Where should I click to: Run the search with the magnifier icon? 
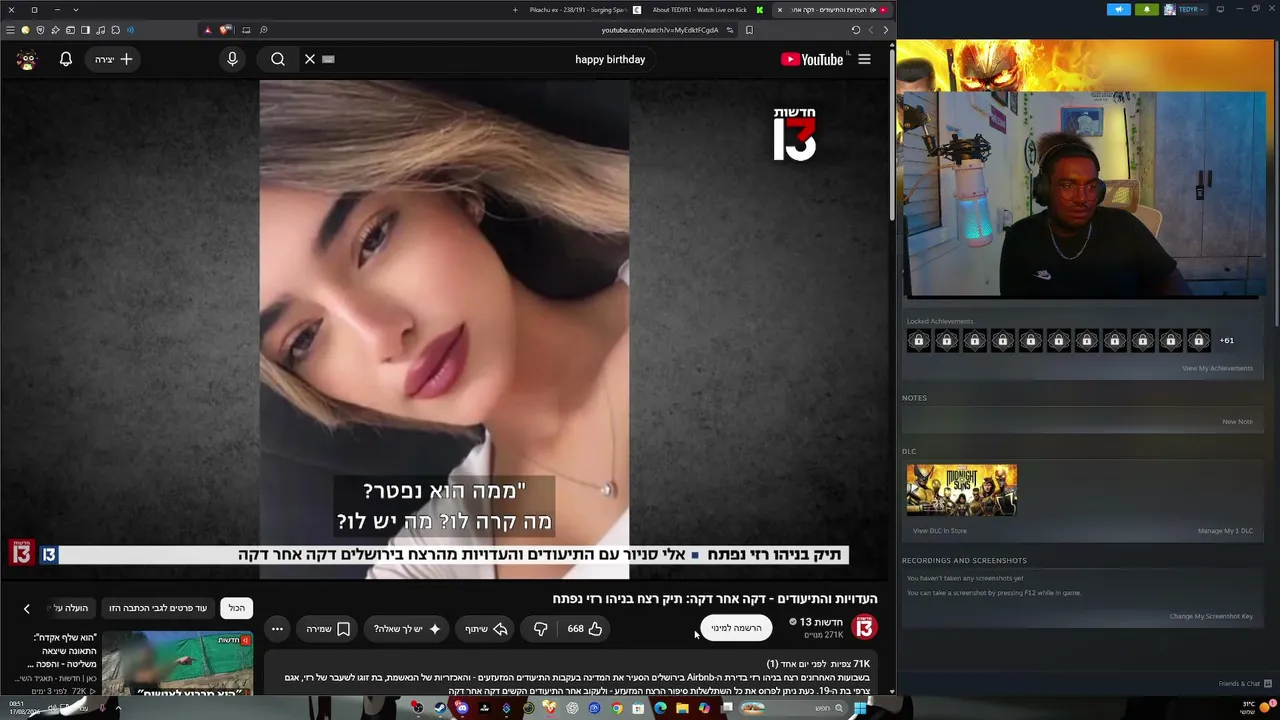click(278, 59)
